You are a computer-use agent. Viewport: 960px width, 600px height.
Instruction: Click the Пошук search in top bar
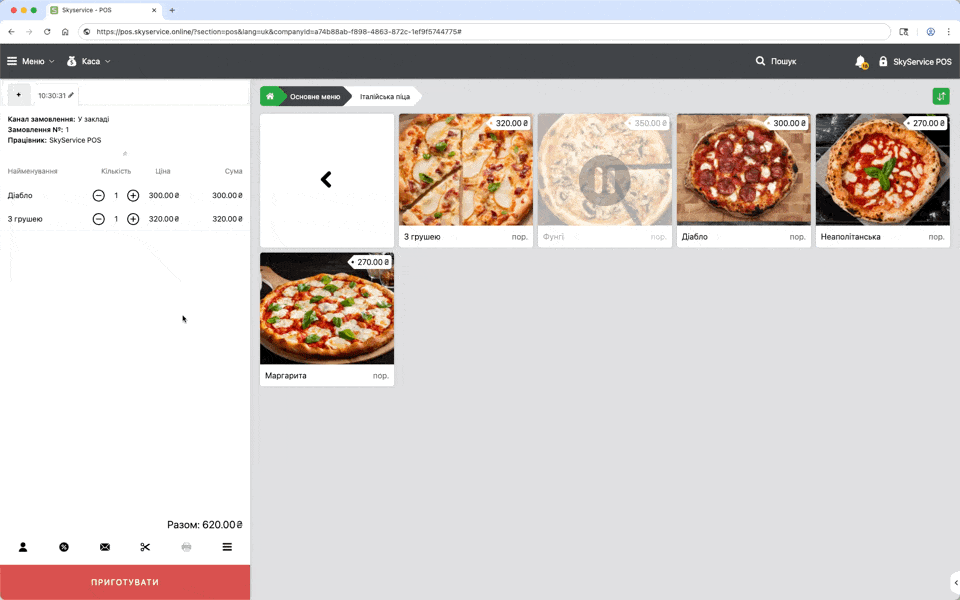776,62
